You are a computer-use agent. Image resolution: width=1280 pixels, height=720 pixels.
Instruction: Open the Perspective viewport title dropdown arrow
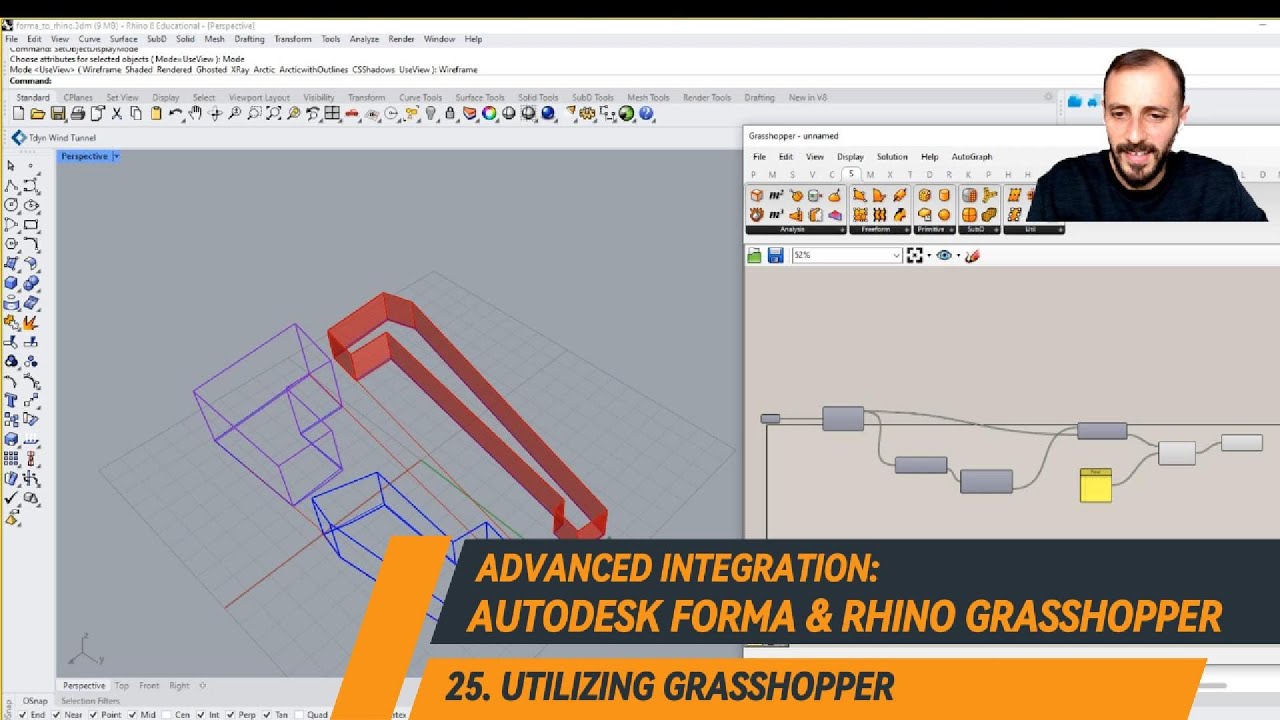[116, 156]
